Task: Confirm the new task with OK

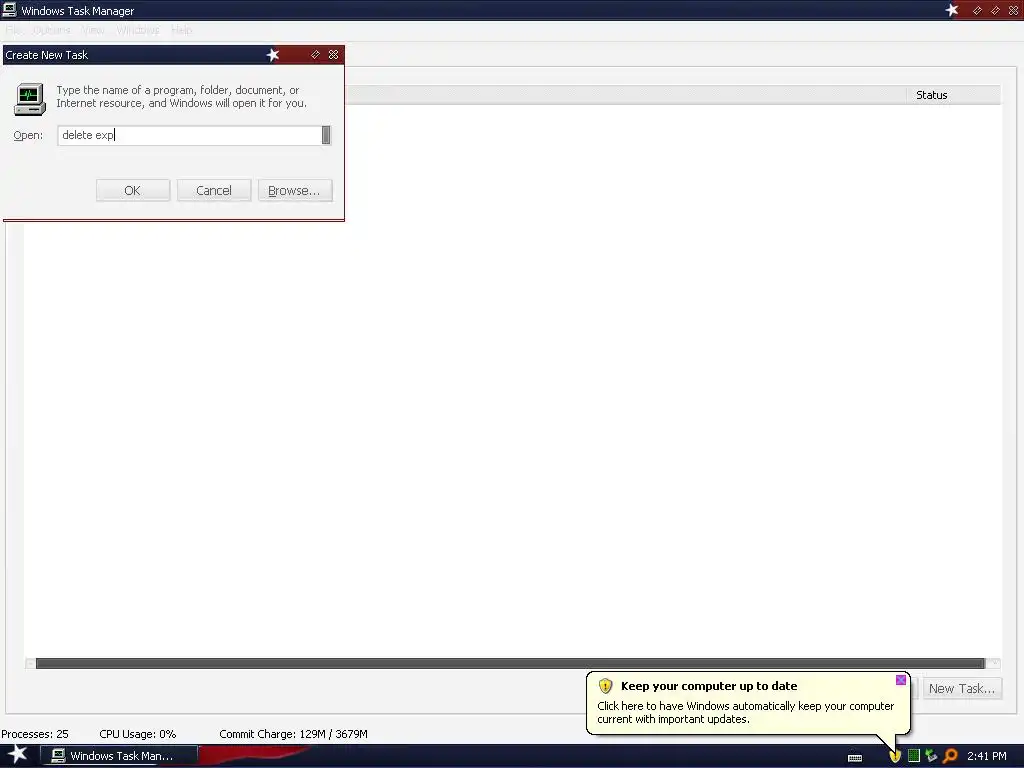Action: (x=133, y=191)
